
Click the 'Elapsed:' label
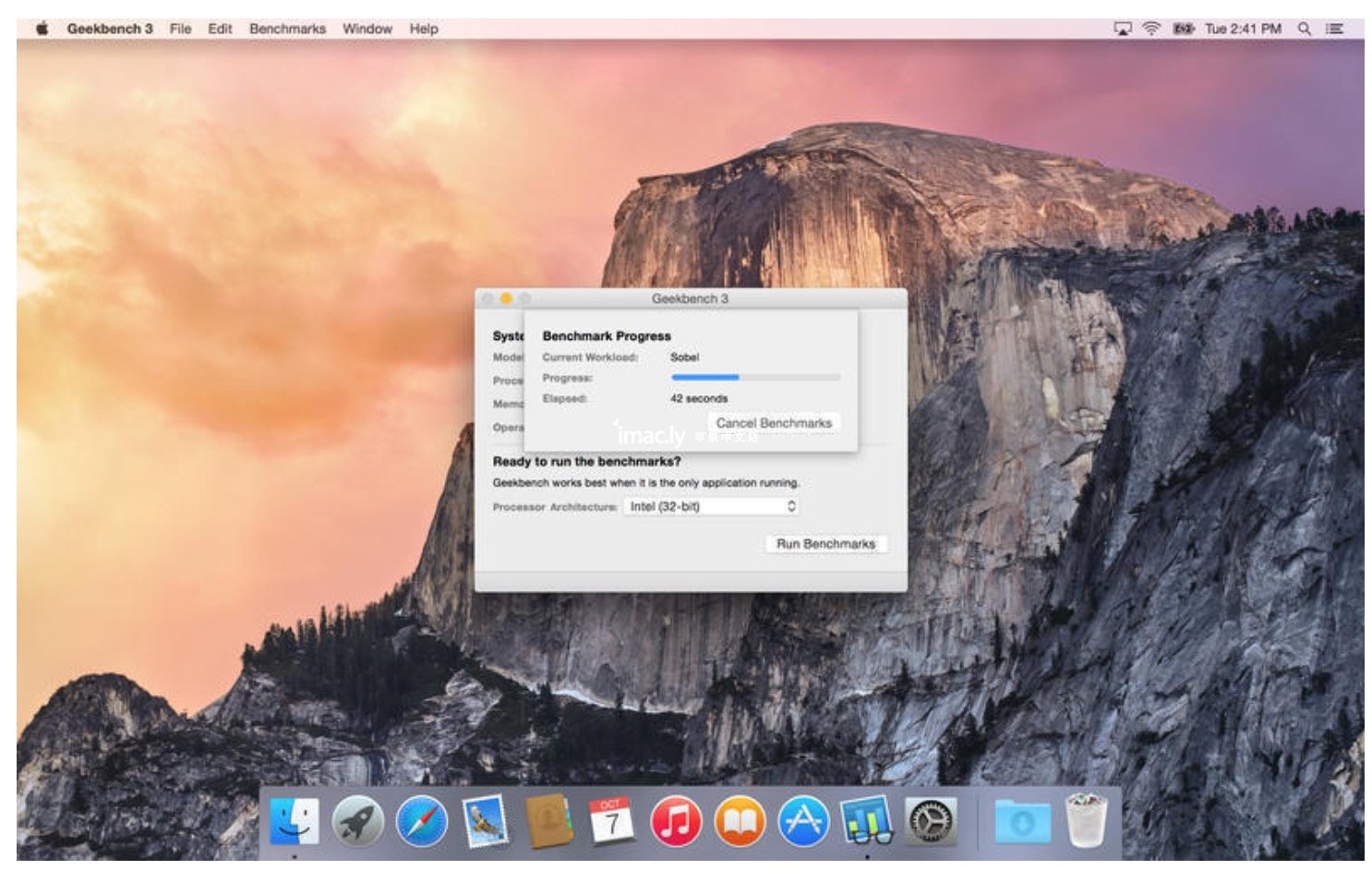(564, 399)
